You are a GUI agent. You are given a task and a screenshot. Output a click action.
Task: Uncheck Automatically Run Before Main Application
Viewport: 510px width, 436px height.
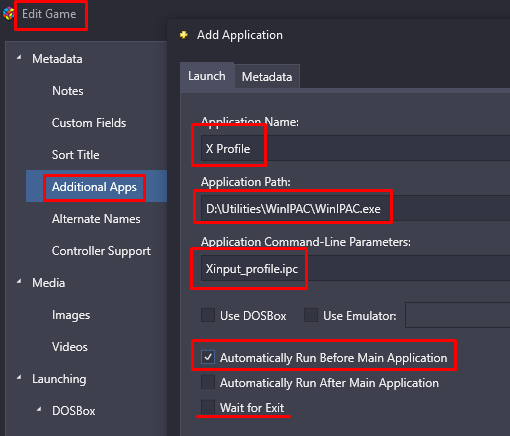point(208,357)
